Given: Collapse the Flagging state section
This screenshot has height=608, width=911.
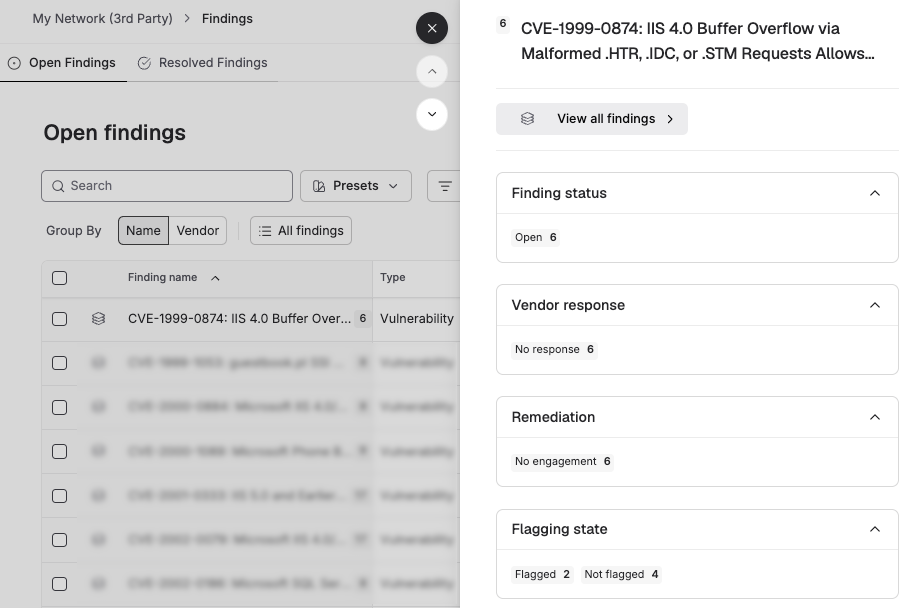Looking at the screenshot, I should click(x=875, y=529).
